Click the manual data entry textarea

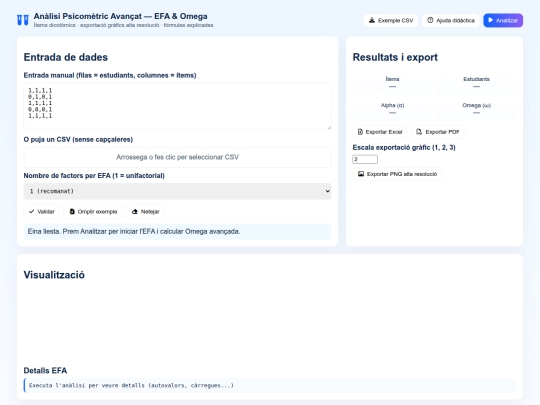click(x=177, y=106)
